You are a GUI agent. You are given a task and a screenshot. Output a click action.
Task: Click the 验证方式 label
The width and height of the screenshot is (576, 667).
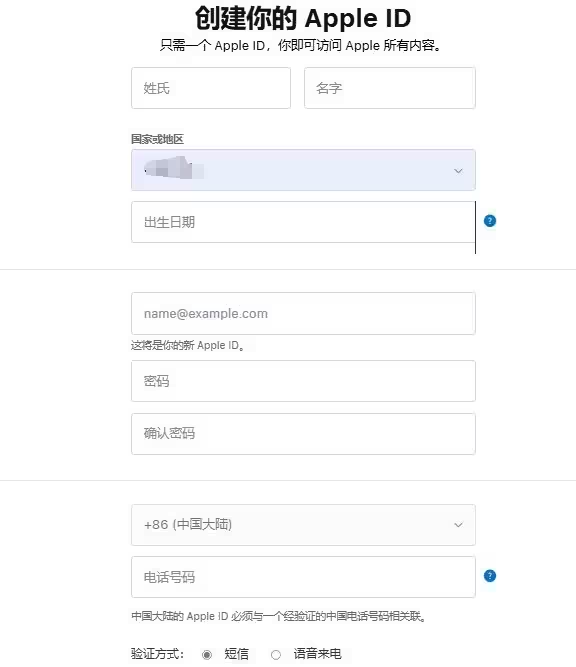[x=157, y=654]
